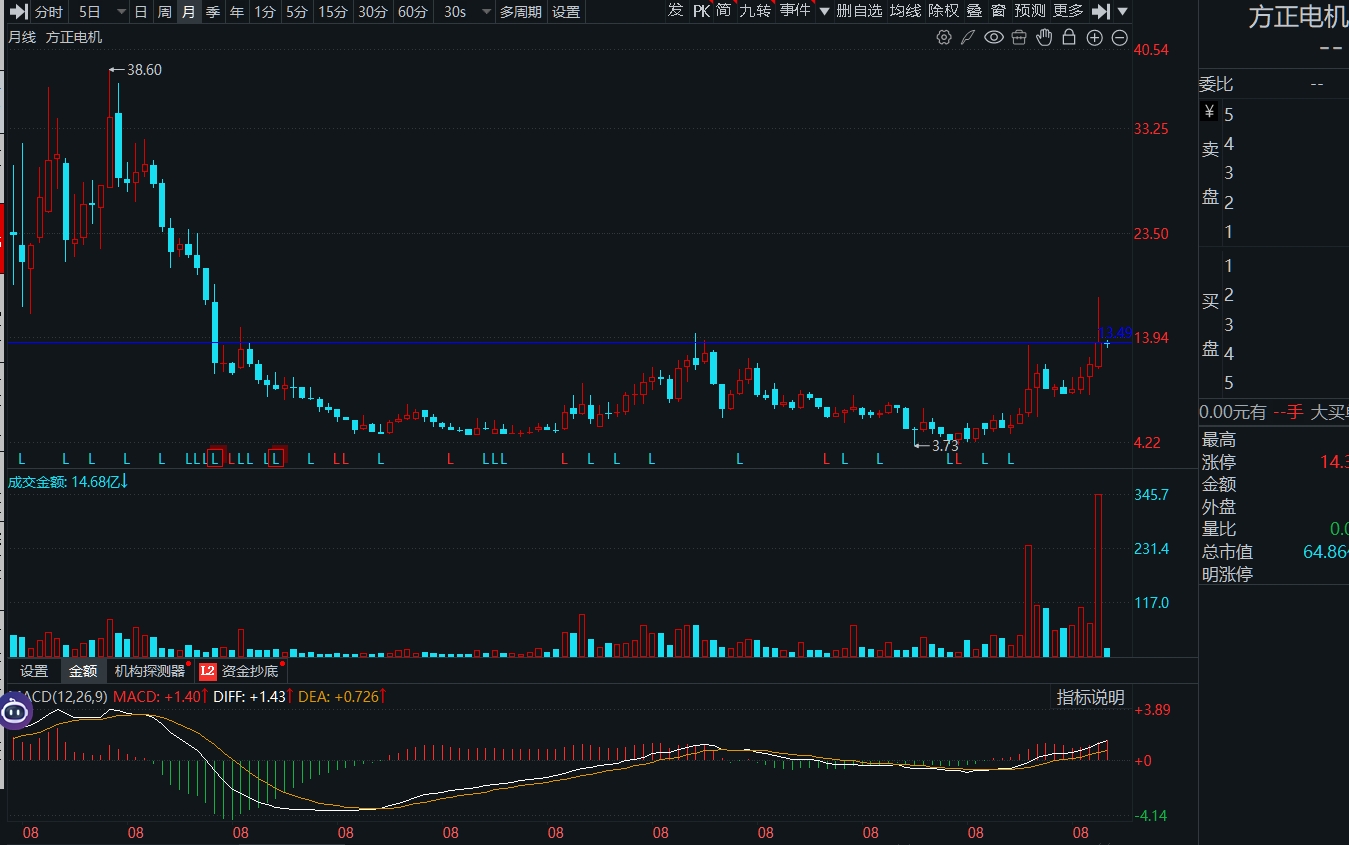Open the dropdown arrow at toolbar far right
Viewport: 1349px width, 845px height.
tap(1122, 12)
